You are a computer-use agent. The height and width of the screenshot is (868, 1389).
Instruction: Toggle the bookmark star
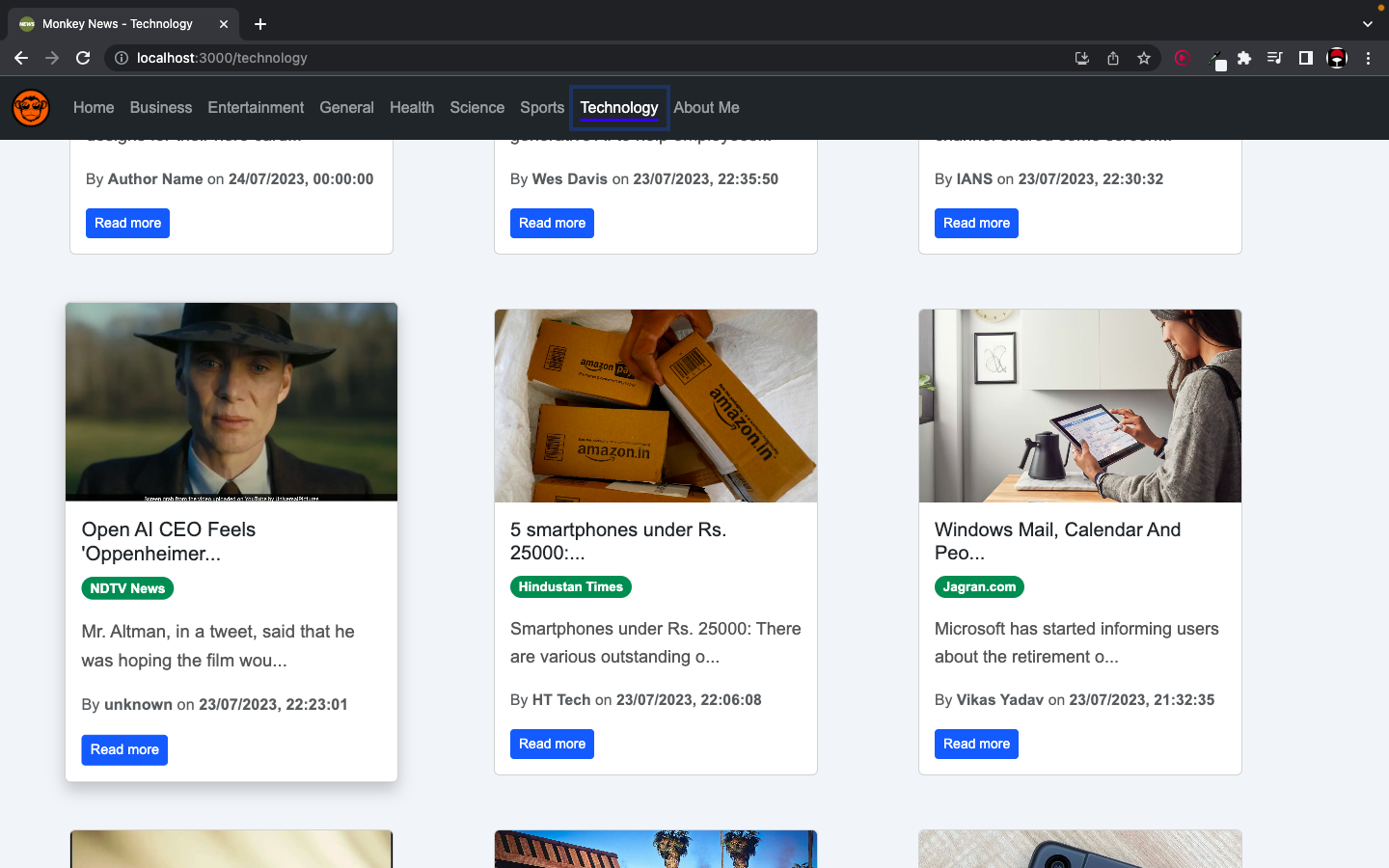[x=1143, y=58]
